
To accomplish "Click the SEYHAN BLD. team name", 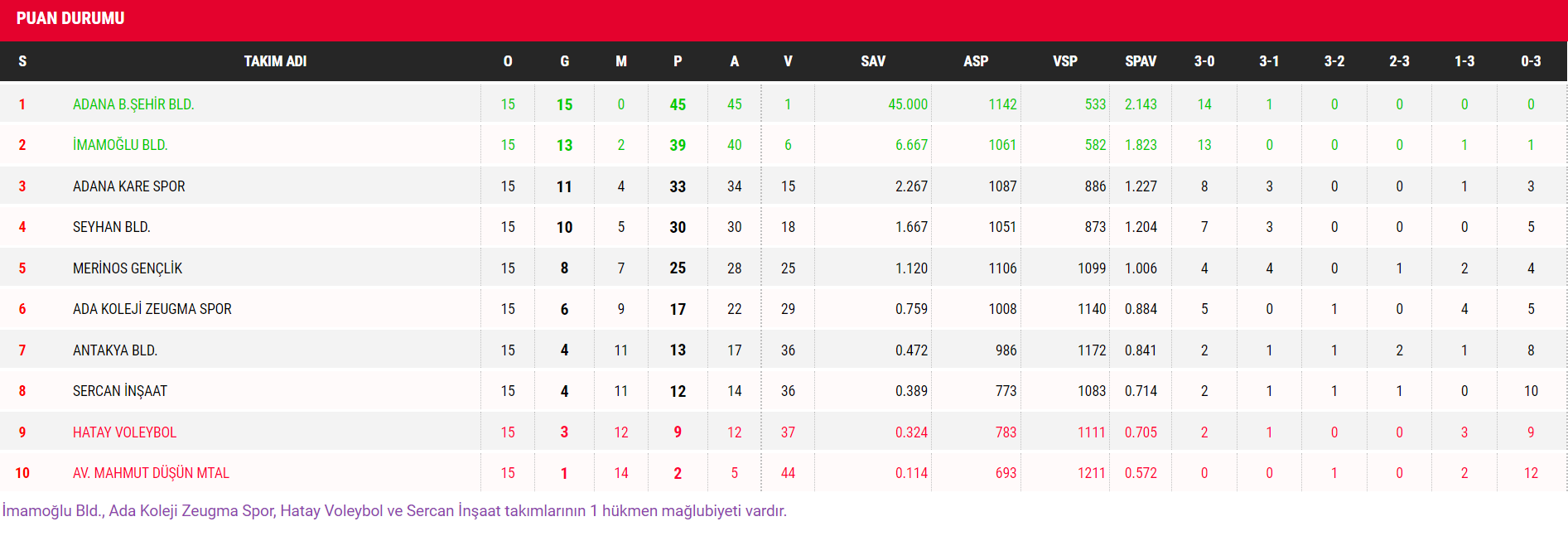I will 112,227.
